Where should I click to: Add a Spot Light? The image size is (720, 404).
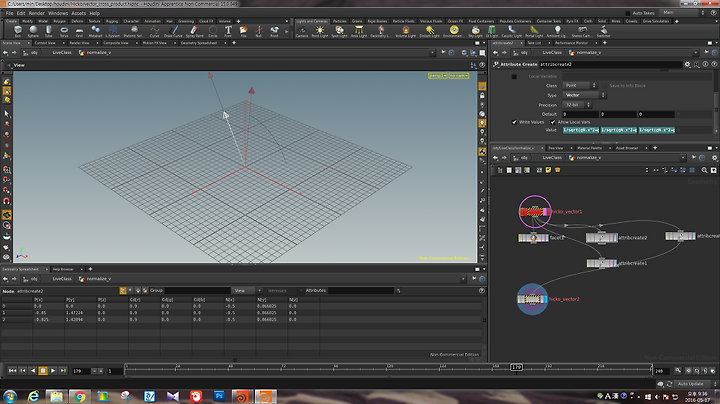(339, 31)
